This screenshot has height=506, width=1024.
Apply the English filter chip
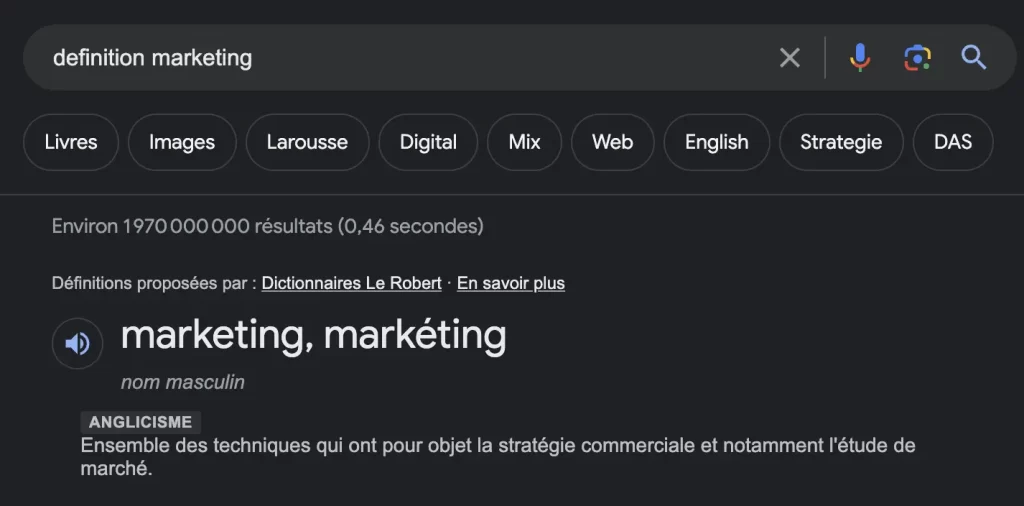[x=716, y=142]
